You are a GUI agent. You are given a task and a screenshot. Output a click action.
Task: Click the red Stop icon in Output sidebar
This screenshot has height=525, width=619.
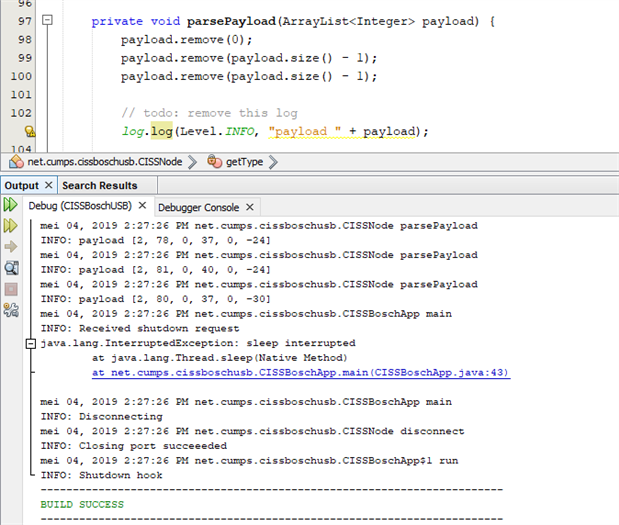point(11,289)
